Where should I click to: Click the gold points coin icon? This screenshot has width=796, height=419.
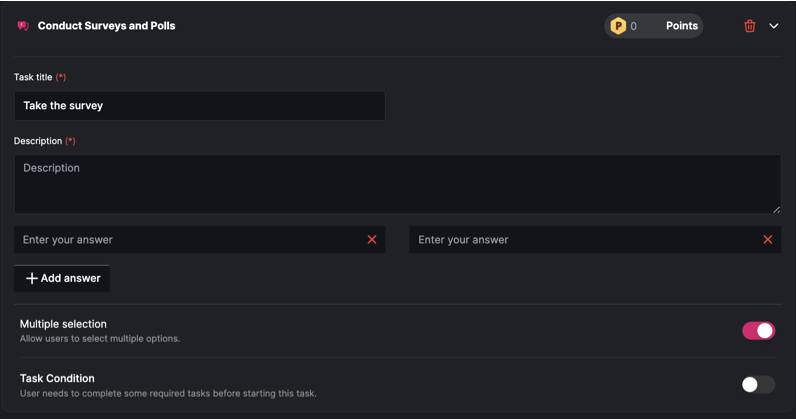pyautogui.click(x=618, y=26)
